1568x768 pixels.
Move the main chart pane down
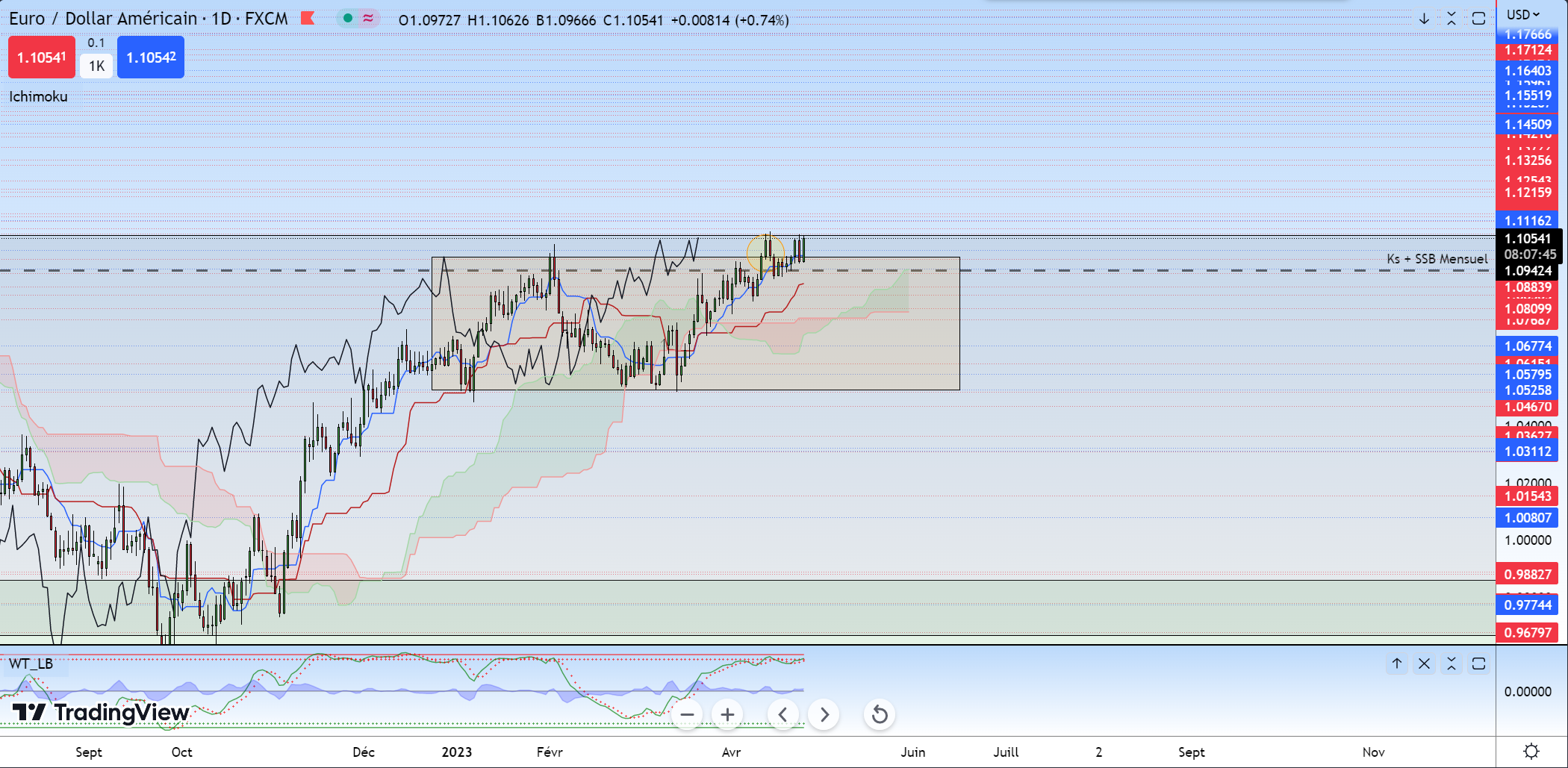pos(1424,19)
